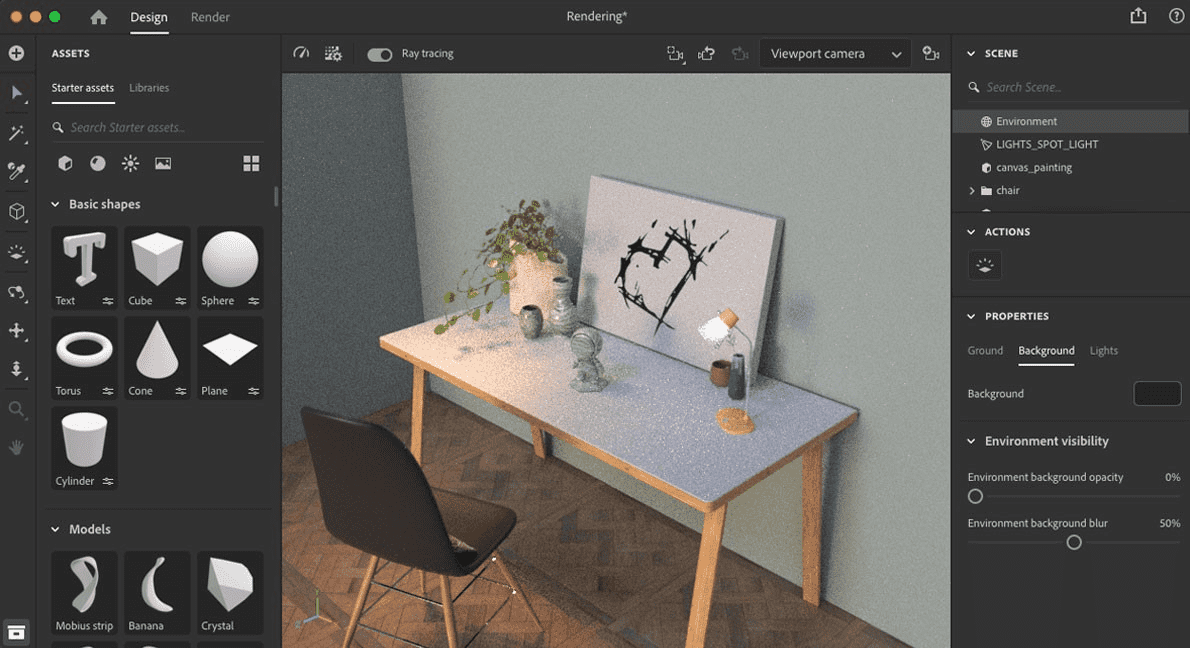Screen dimensions: 1190x648
Task: Click the camera undo icon
Action: [x=707, y=53]
